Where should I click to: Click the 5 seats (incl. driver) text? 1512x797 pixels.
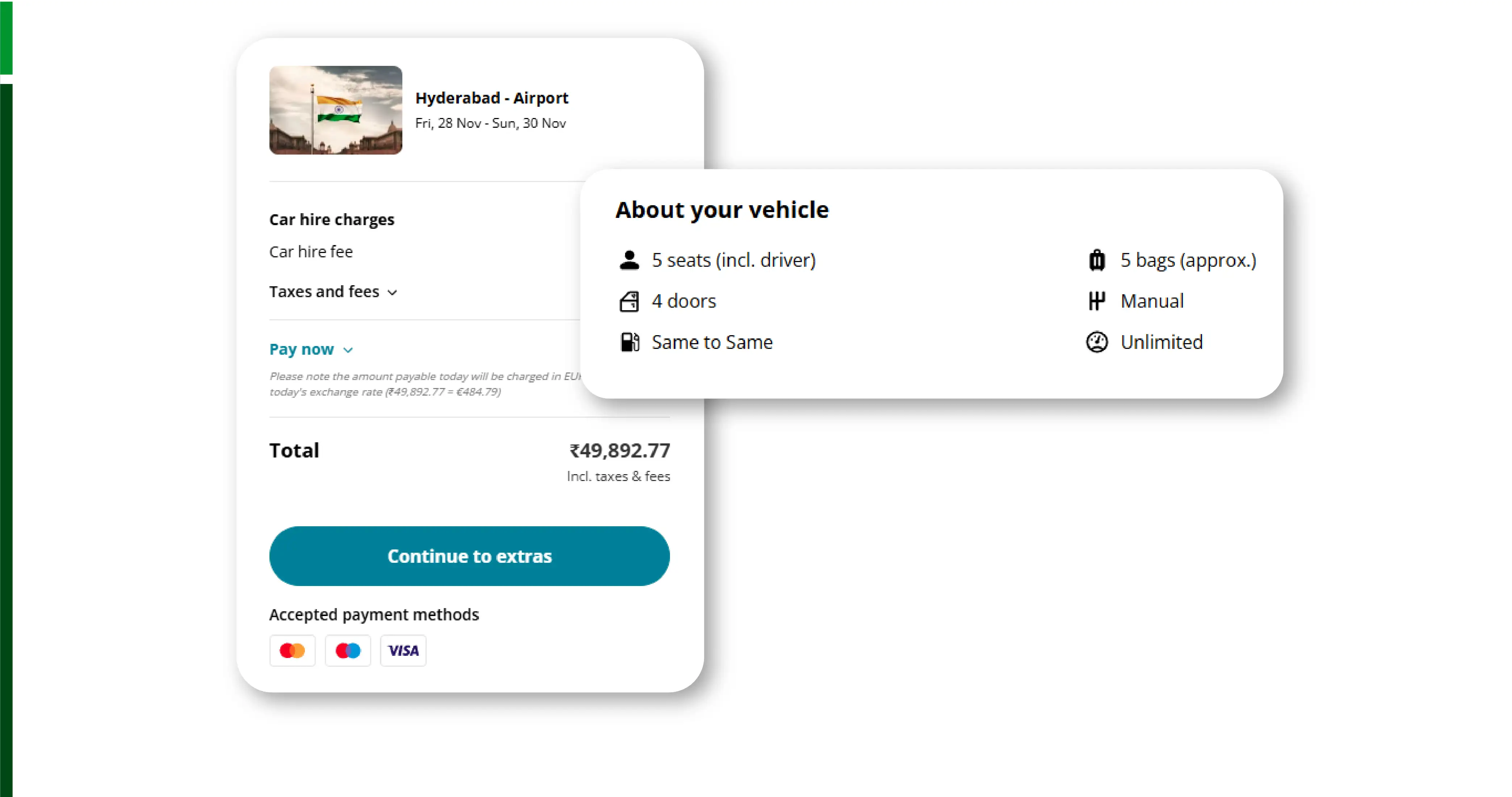(x=733, y=260)
